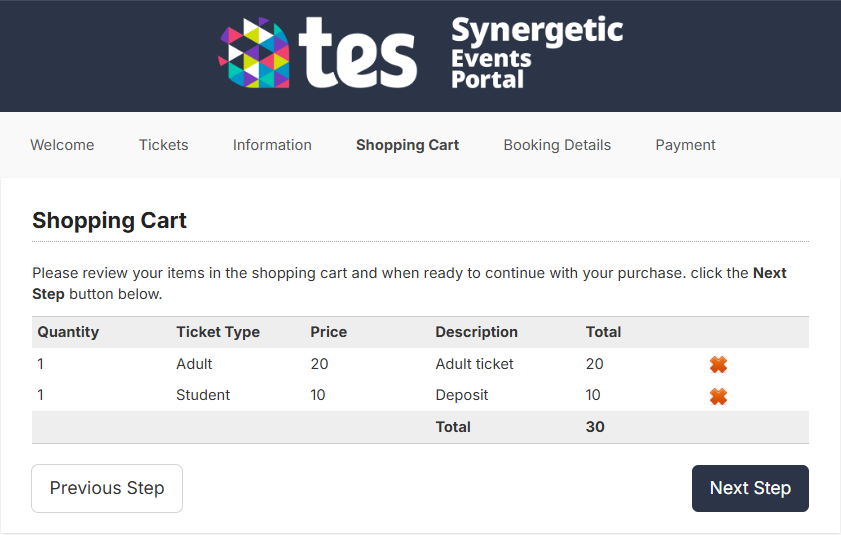Click the Ticket Type column header
841x535 pixels.
(218, 332)
